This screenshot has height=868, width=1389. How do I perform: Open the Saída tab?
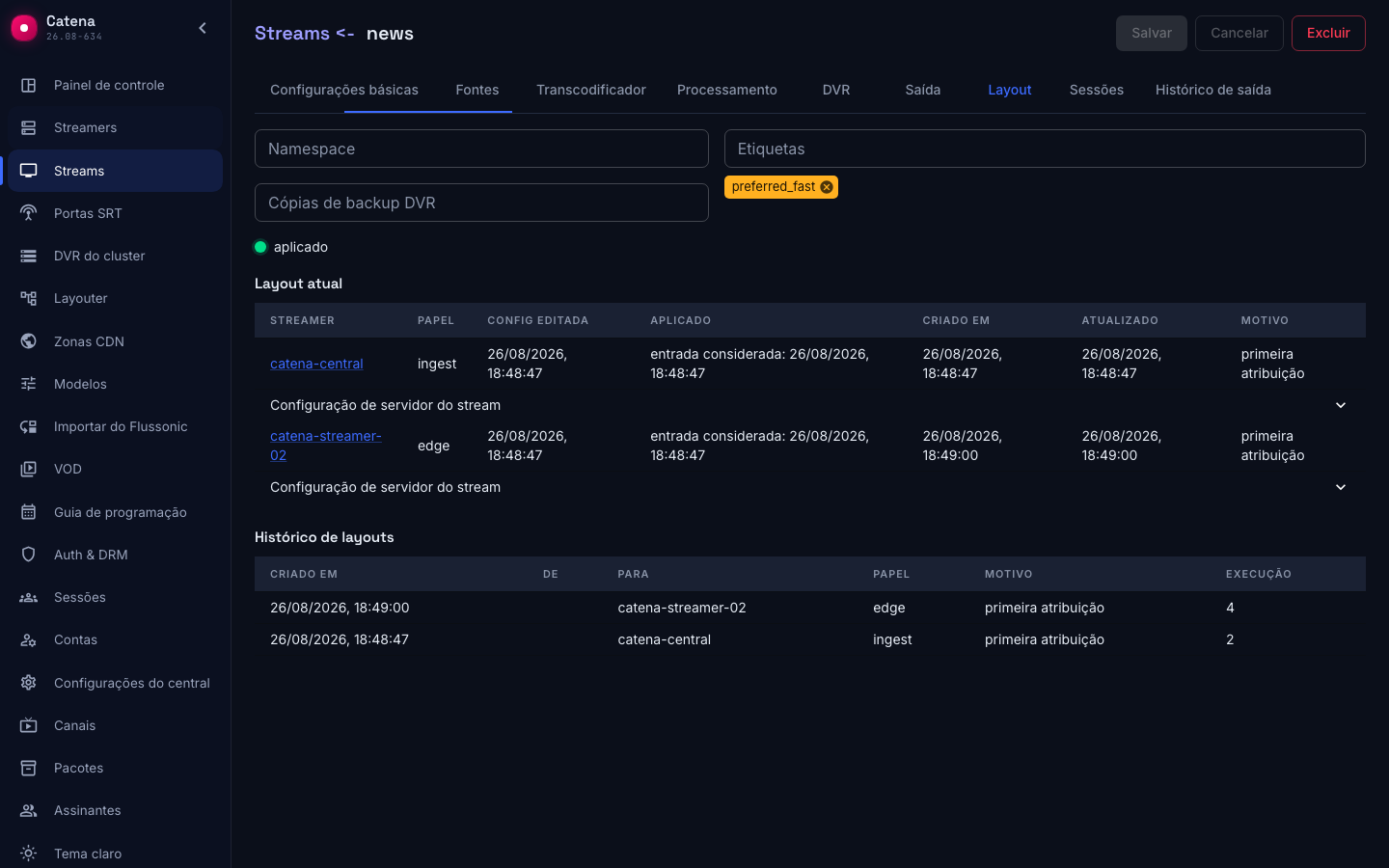click(x=923, y=90)
